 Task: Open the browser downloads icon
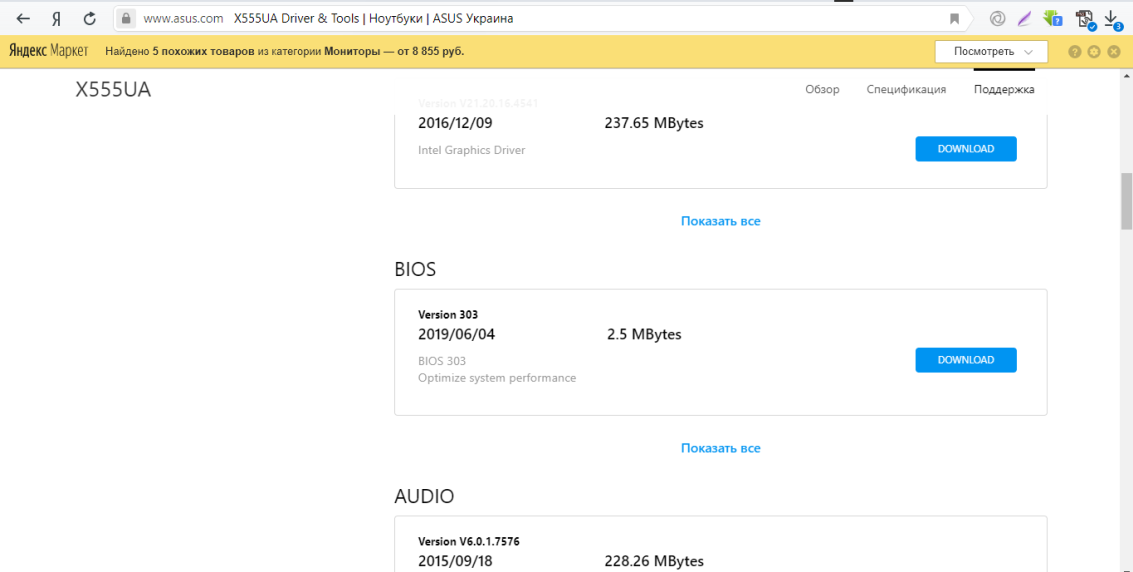1113,20
